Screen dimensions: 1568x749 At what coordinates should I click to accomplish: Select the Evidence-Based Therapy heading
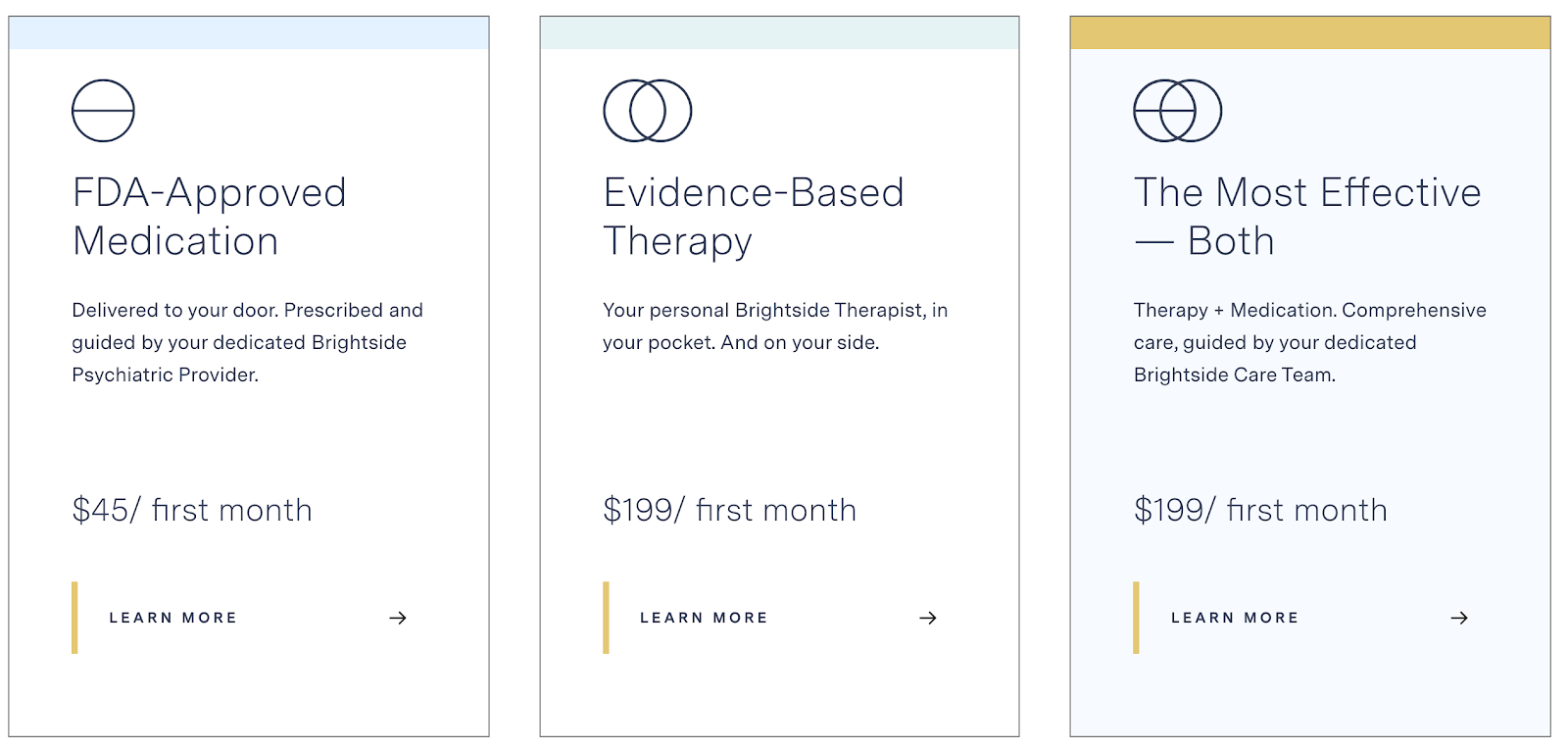[x=753, y=217]
